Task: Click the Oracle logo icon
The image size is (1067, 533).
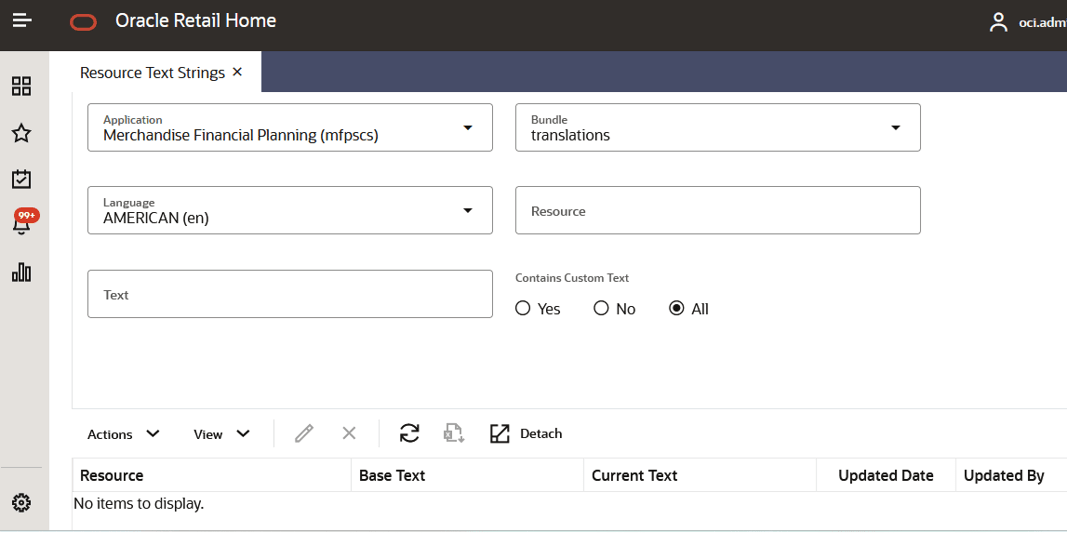Action: tap(84, 22)
